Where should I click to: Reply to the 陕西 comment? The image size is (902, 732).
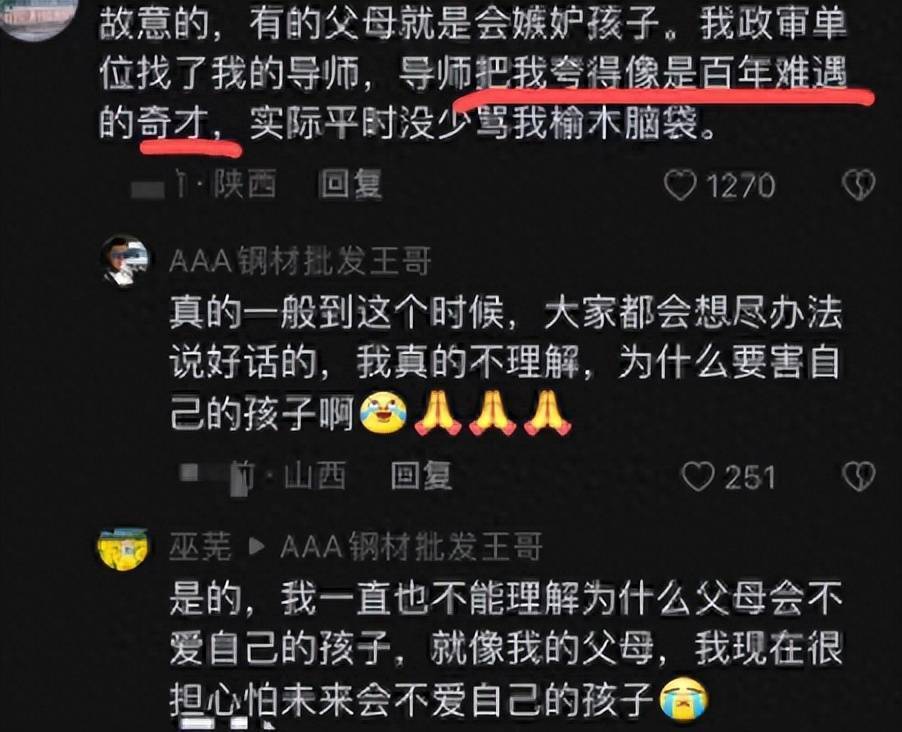pyautogui.click(x=350, y=185)
